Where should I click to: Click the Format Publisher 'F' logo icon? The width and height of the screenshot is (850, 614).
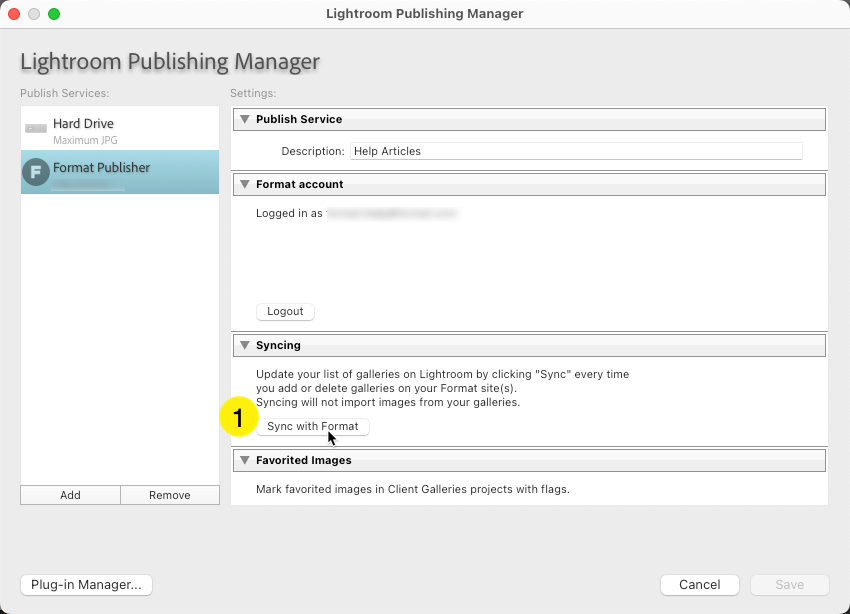36,171
